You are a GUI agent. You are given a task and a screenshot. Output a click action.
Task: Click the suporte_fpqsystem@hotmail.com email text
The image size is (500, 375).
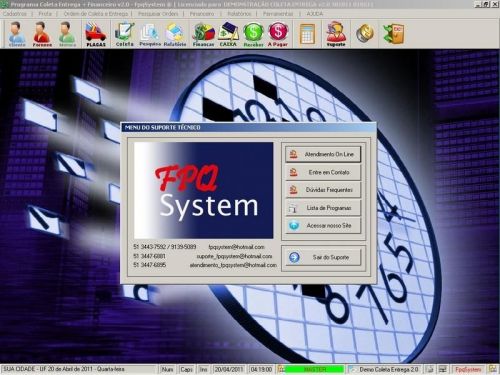(x=234, y=256)
